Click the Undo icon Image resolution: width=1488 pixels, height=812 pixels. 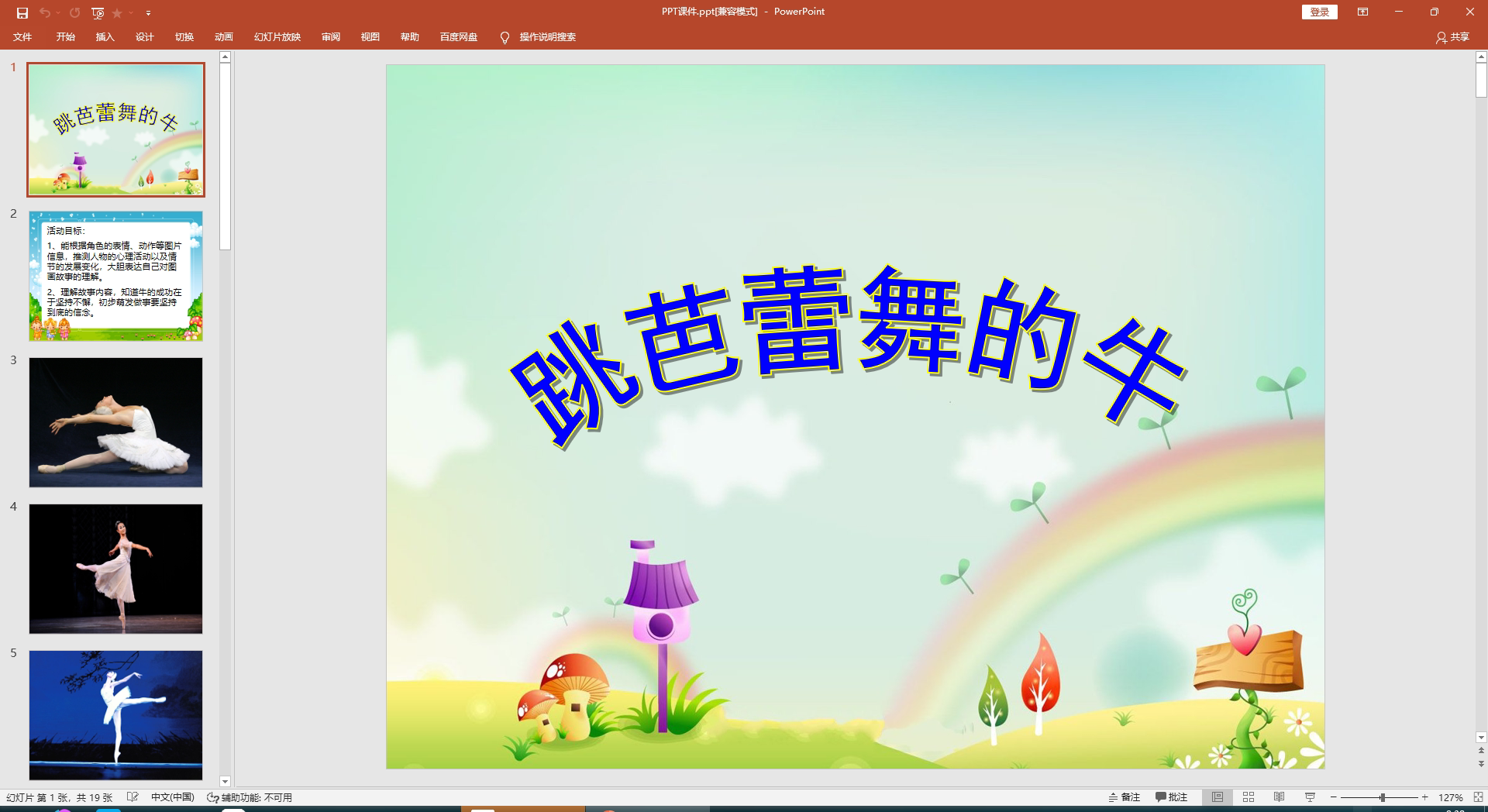[x=44, y=12]
